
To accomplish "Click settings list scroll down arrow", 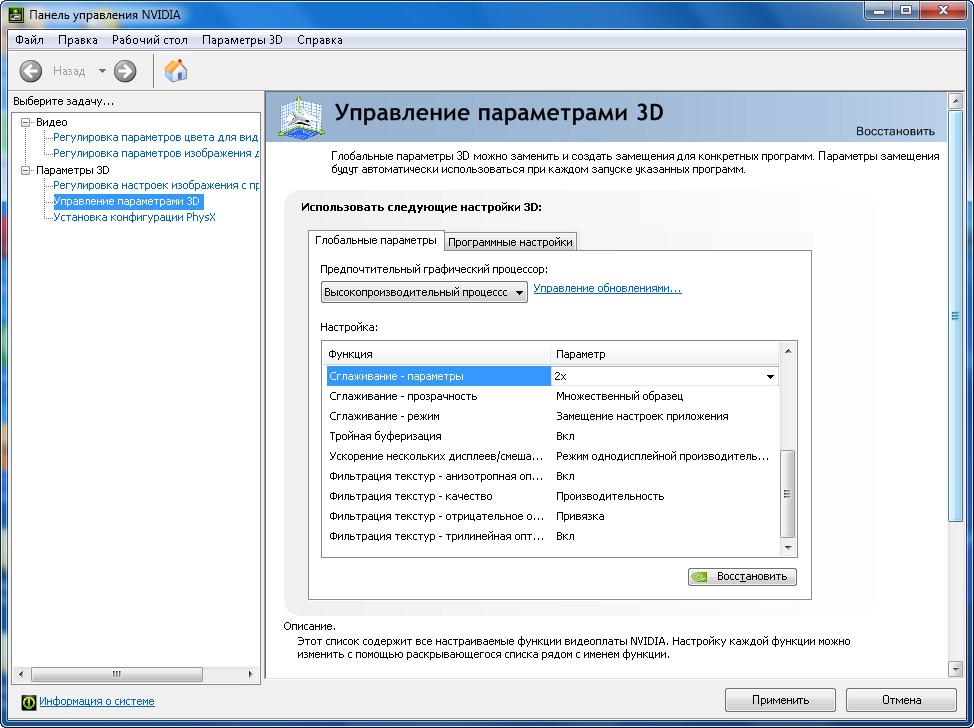I will coord(788,547).
